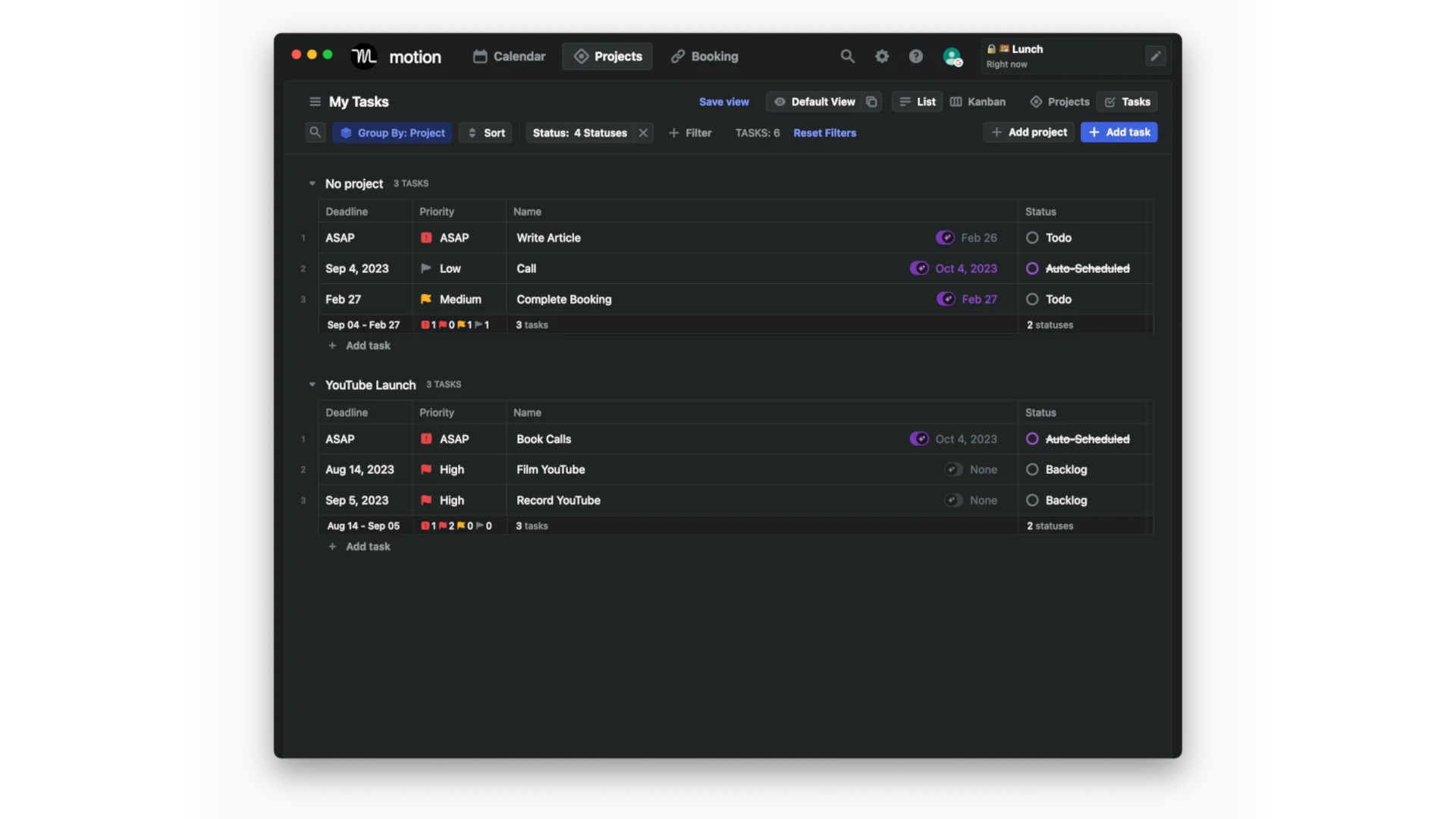Remove the Status filter with the X
The image size is (1456, 819).
[643, 132]
